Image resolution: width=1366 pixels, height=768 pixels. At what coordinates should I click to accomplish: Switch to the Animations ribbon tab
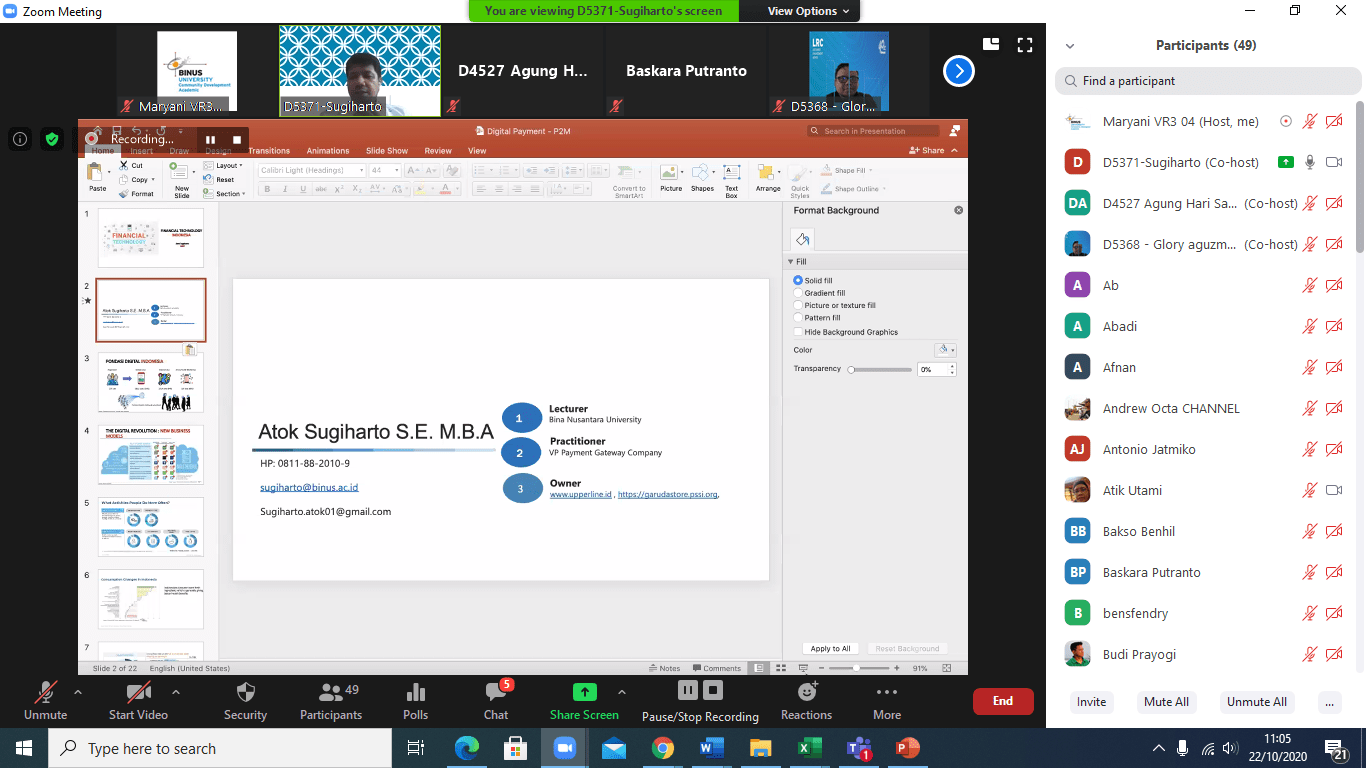point(328,151)
